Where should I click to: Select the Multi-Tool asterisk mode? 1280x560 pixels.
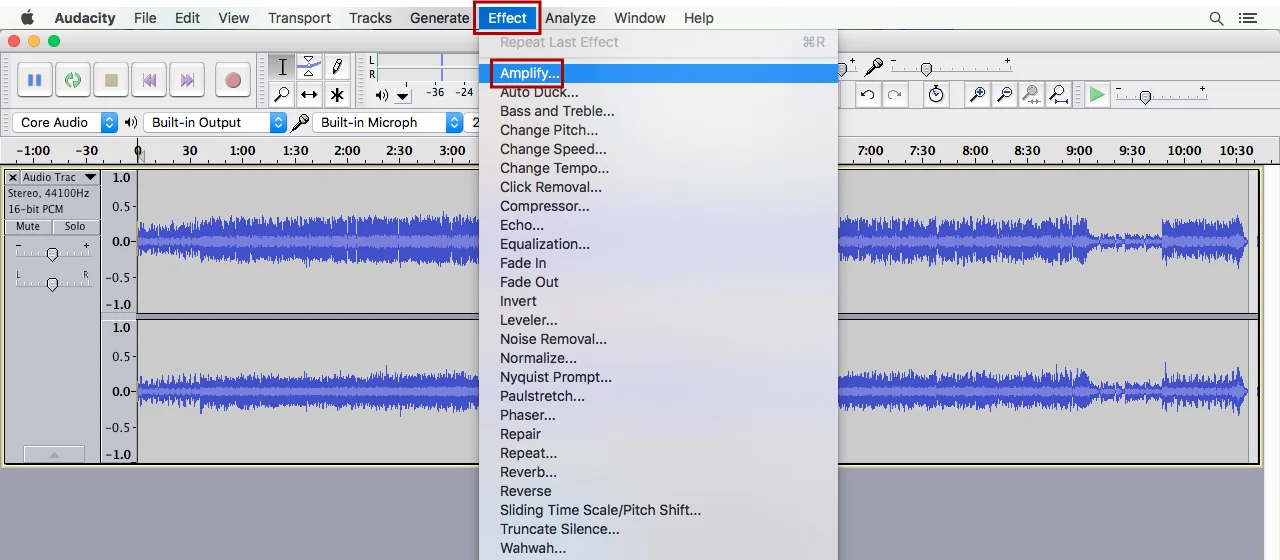coord(337,95)
